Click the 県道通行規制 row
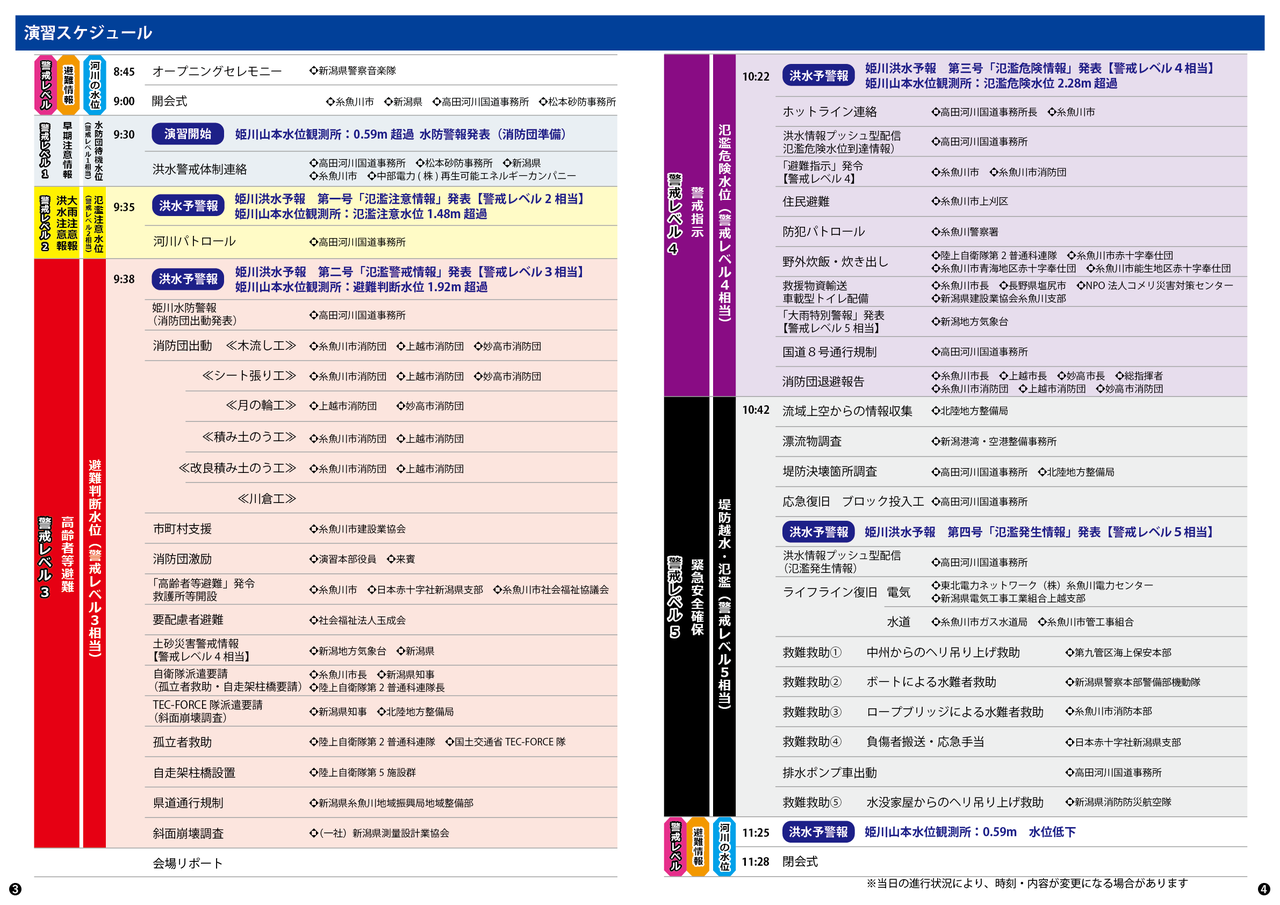 pyautogui.click(x=381, y=803)
